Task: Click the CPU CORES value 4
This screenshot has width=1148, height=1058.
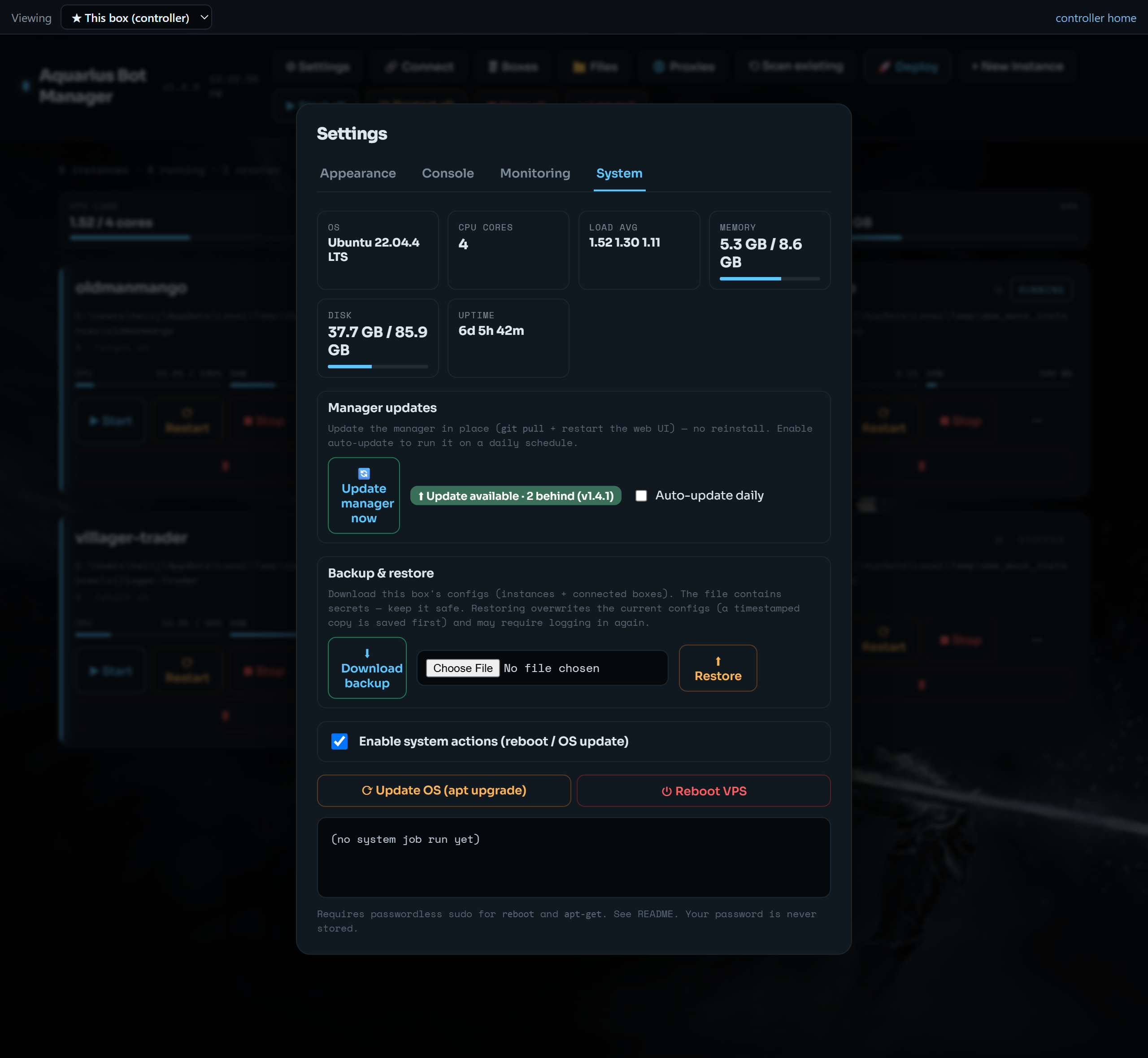Action: coord(463,244)
